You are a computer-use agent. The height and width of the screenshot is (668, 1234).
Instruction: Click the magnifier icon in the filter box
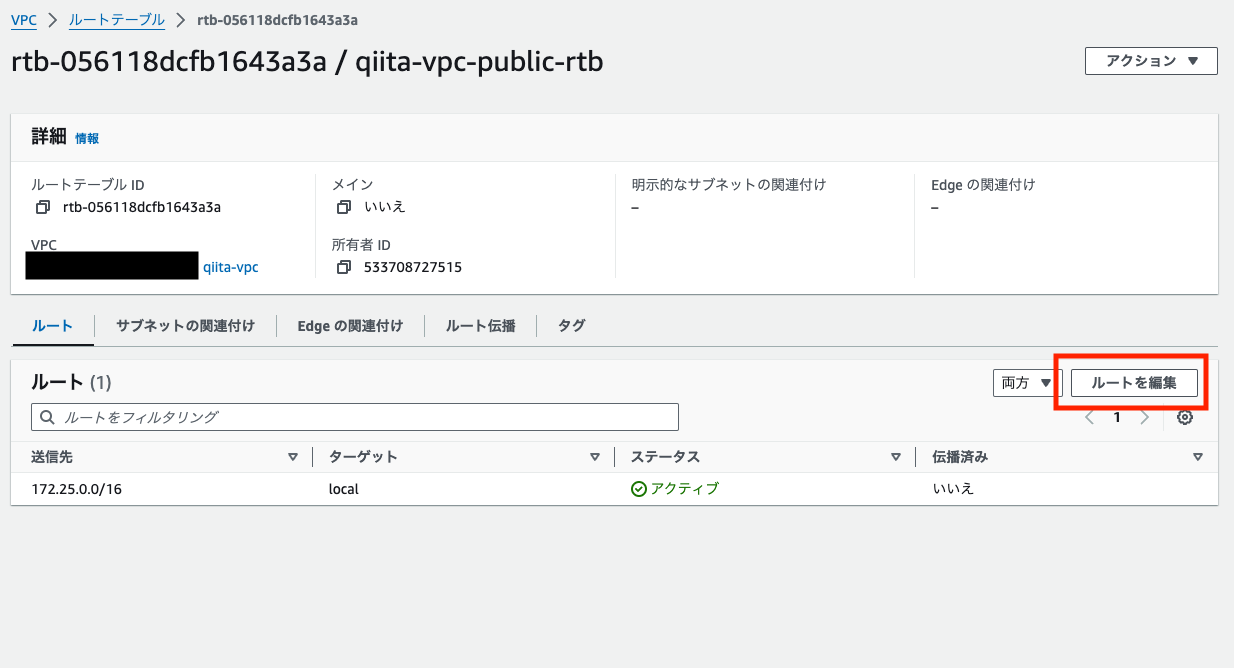coord(47,416)
